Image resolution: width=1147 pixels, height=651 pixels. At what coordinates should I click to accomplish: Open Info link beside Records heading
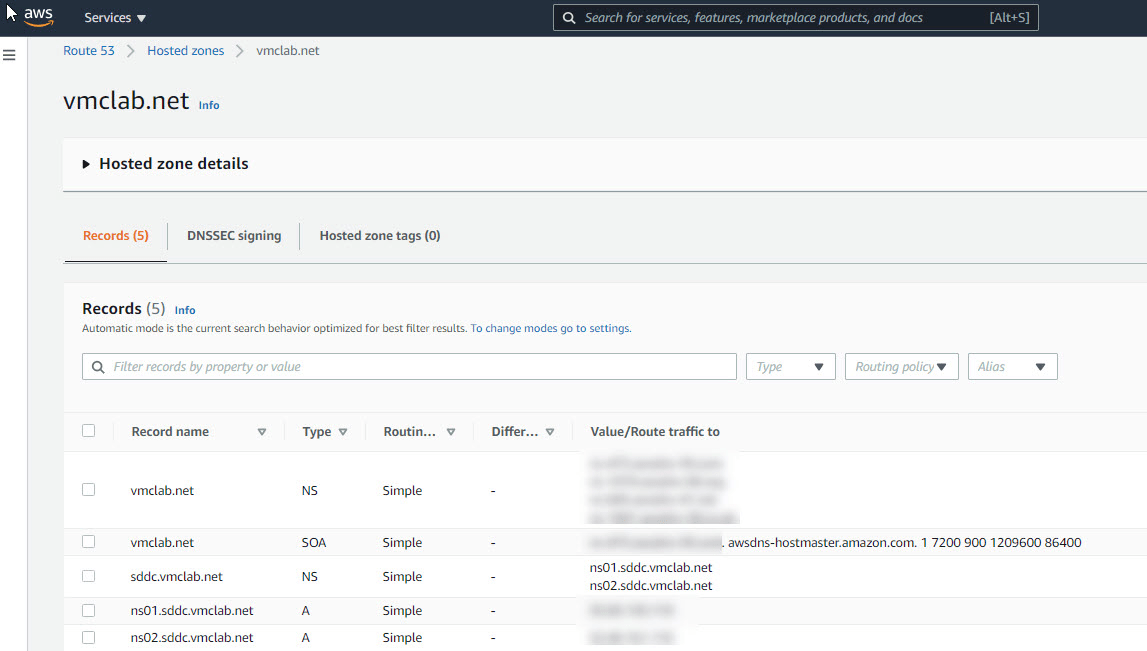tap(185, 310)
